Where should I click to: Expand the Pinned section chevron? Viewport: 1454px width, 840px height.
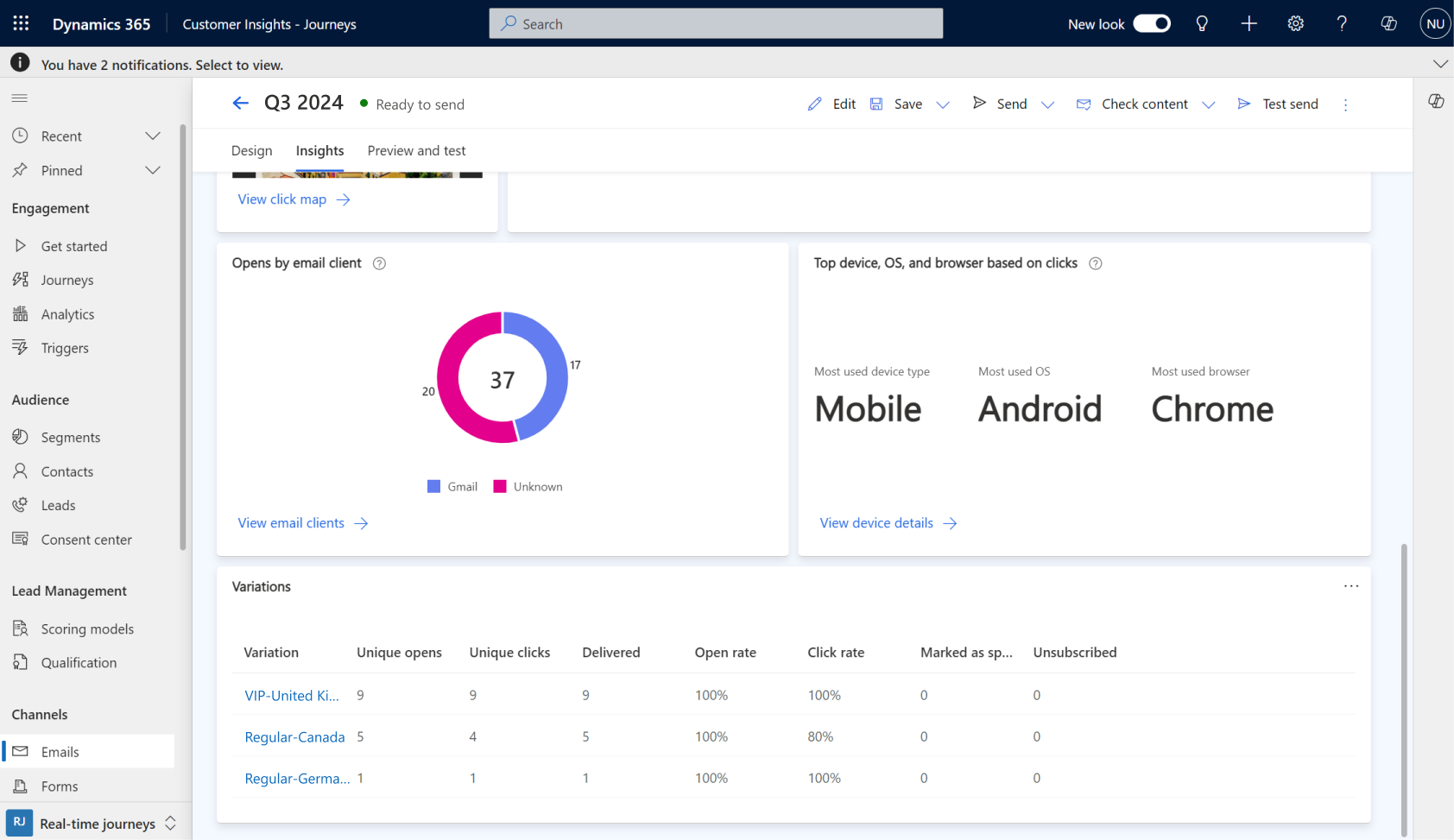pos(153,170)
